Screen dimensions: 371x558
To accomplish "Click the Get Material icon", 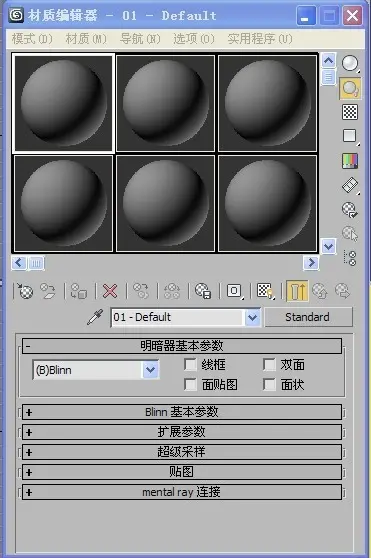I will click(x=25, y=291).
